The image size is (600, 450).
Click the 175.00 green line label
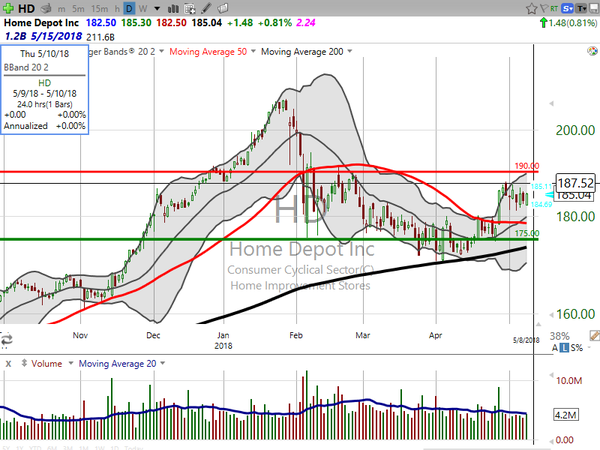[527, 233]
